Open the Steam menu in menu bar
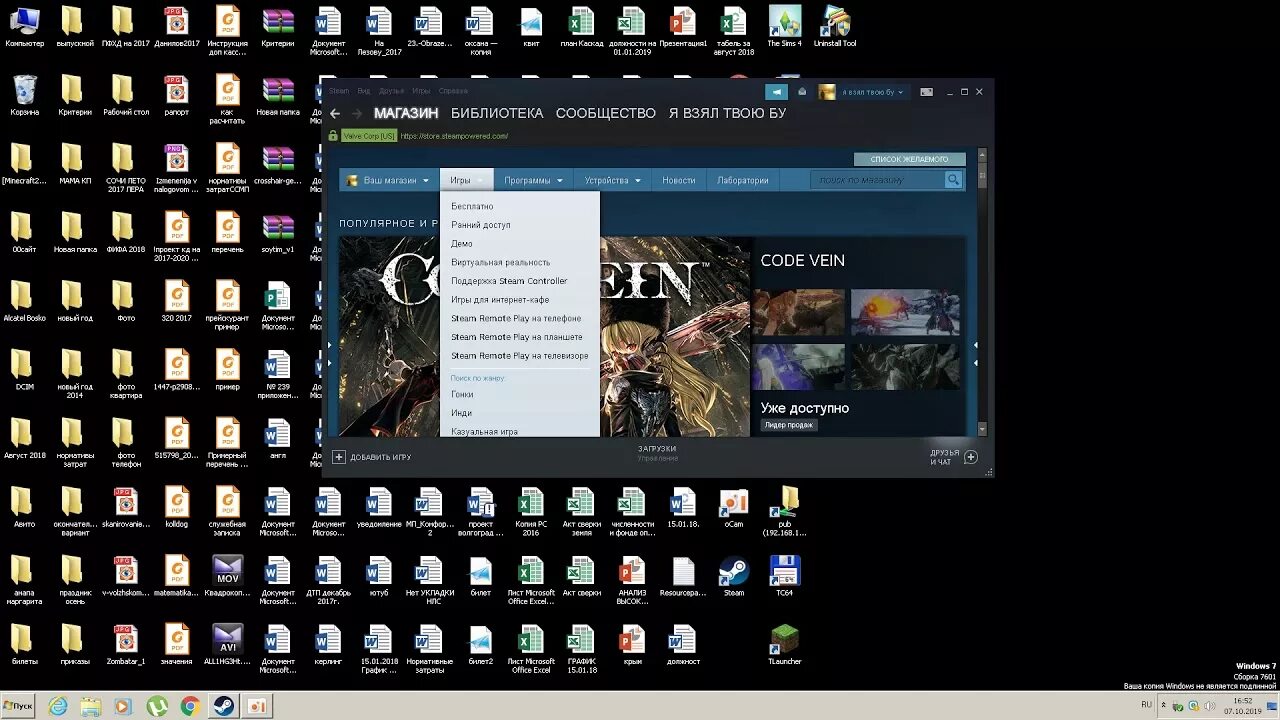The image size is (1280, 720). tap(339, 91)
